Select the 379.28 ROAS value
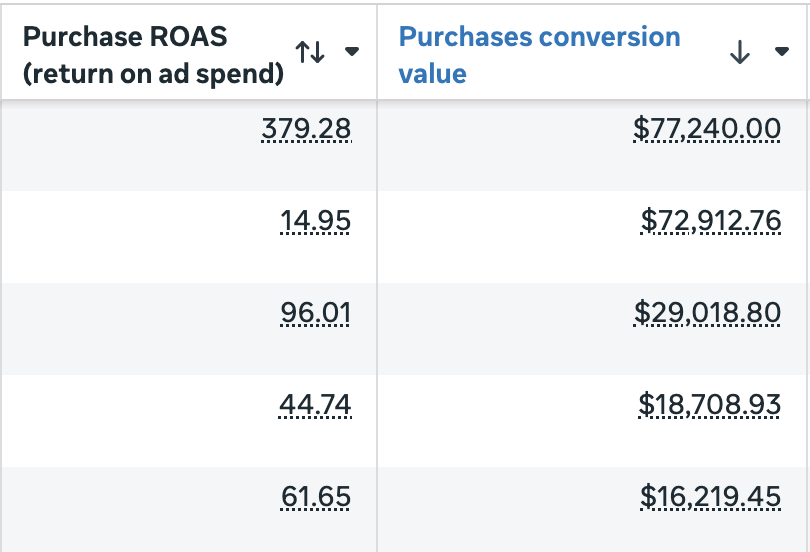Screen dimensions: 810x552 (x=306, y=129)
